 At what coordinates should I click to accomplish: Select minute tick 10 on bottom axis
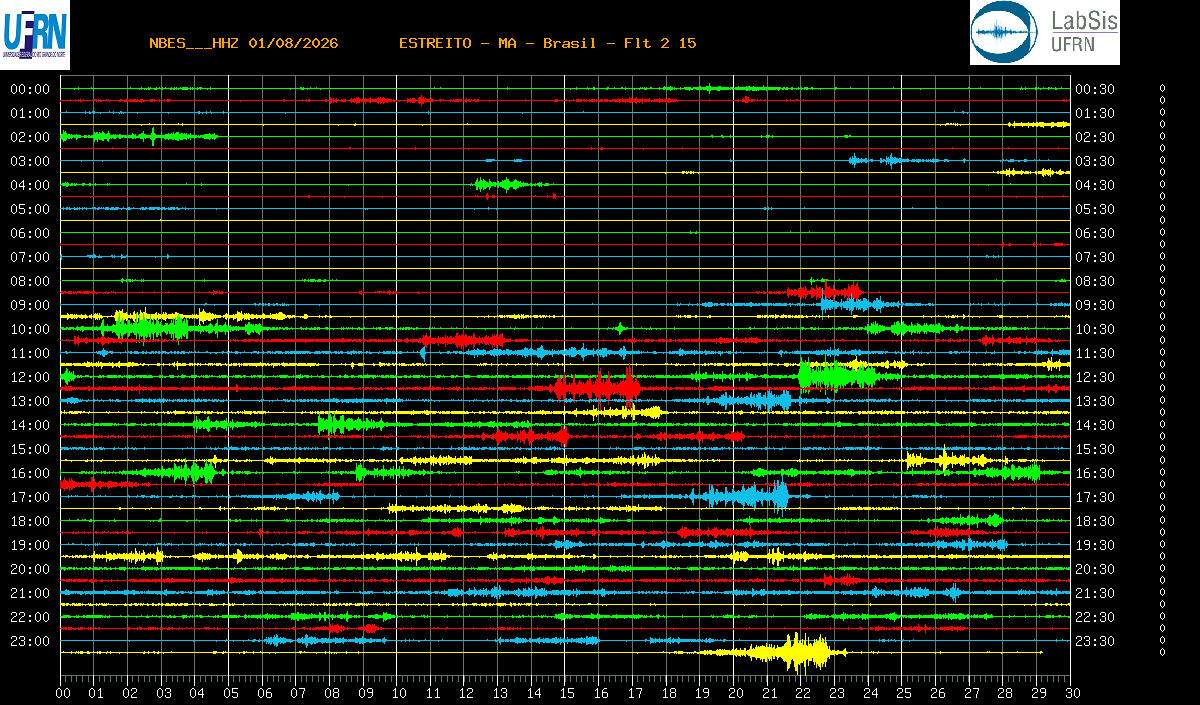(x=399, y=692)
